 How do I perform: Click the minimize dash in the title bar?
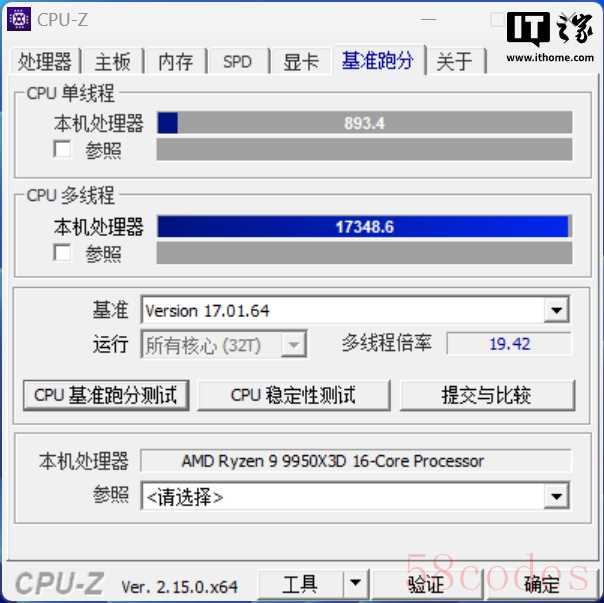point(428,19)
